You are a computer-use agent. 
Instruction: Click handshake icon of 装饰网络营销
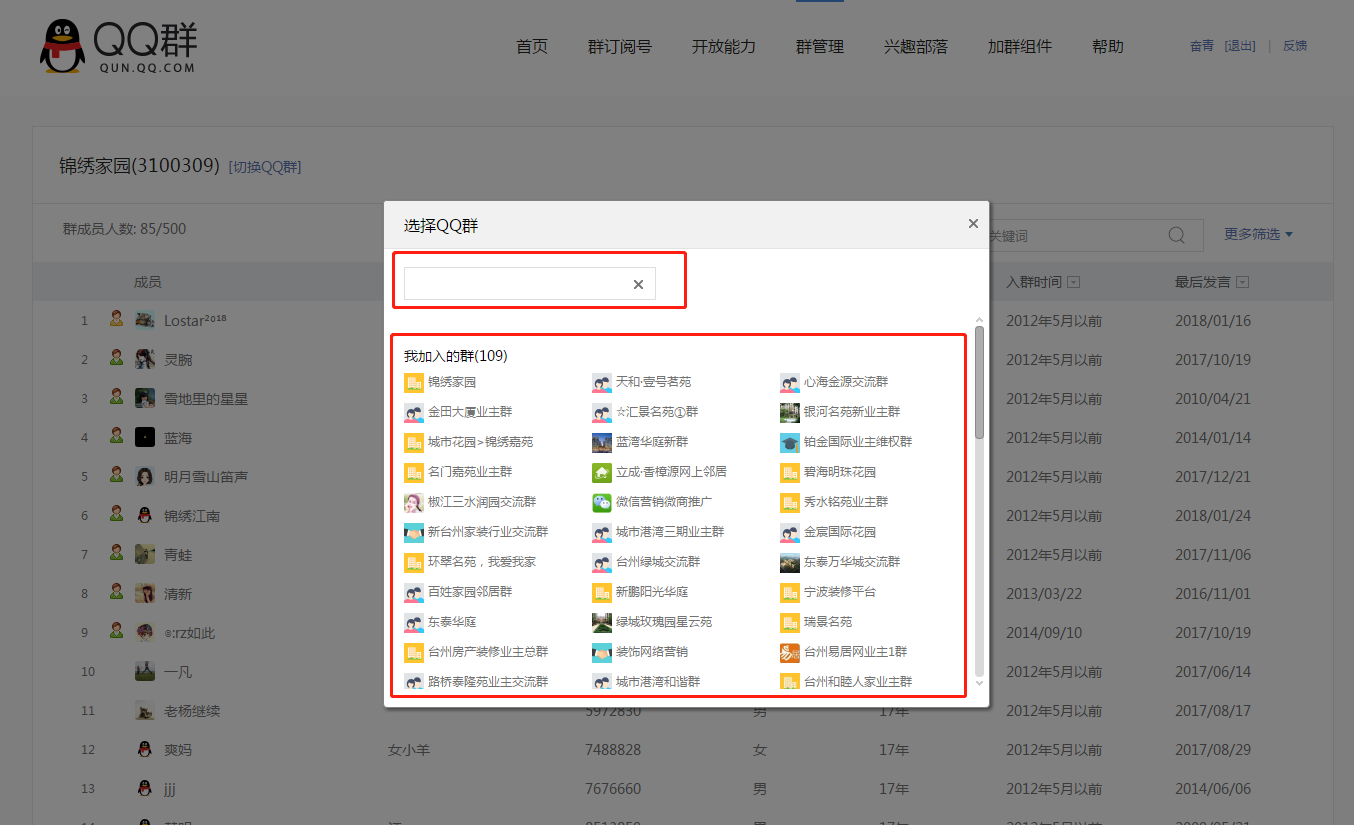602,652
